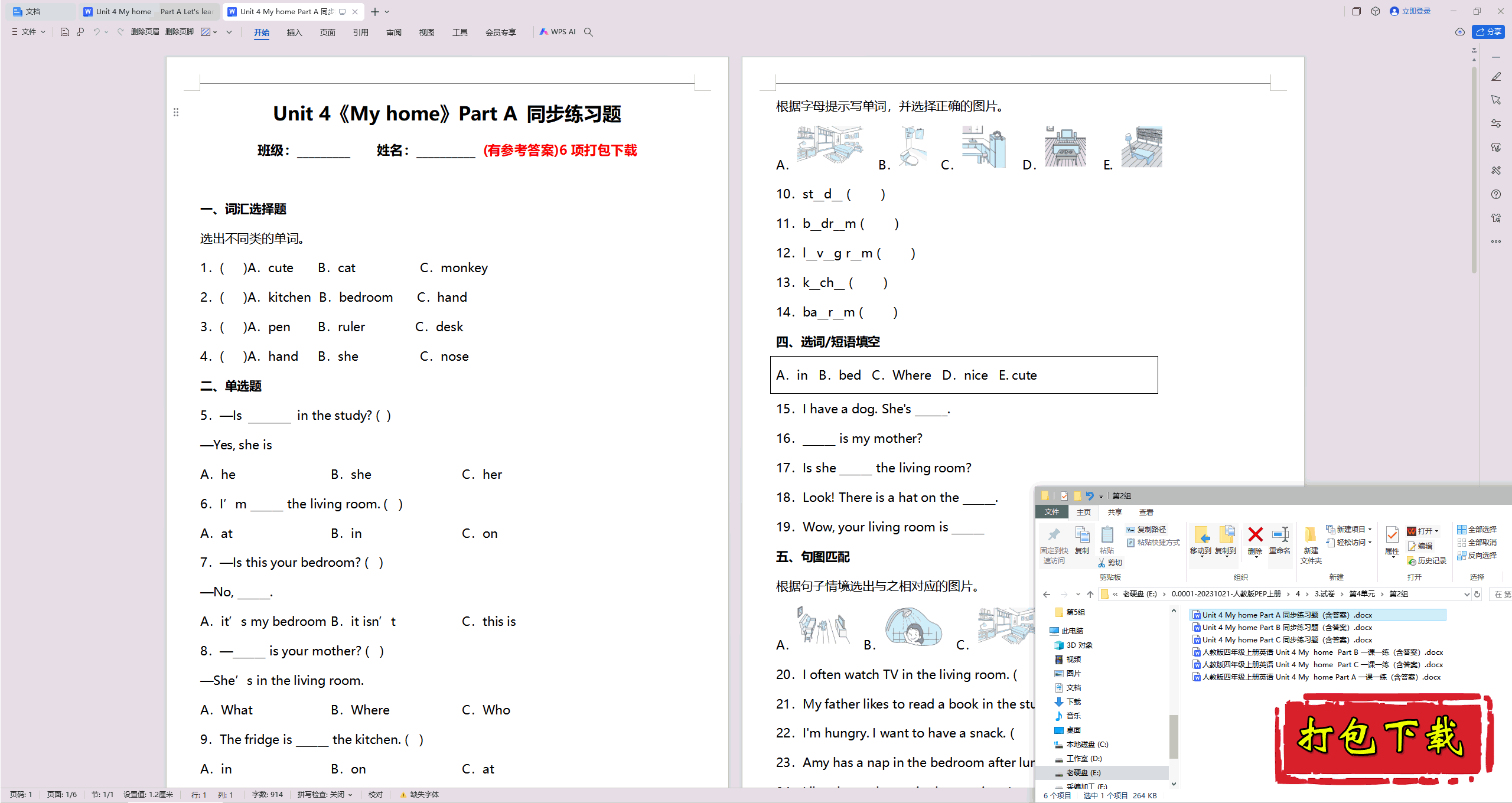Click the red Delete X icon in Explorer
The height and width of the screenshot is (803, 1512).
coord(1255,535)
